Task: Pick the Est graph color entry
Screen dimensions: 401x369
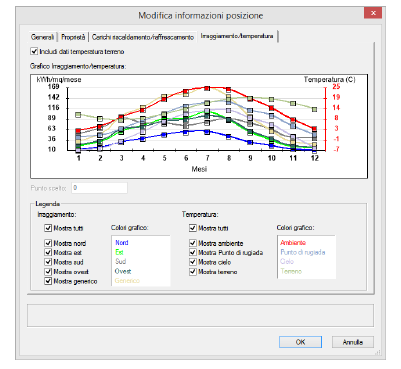Action: click(x=119, y=252)
